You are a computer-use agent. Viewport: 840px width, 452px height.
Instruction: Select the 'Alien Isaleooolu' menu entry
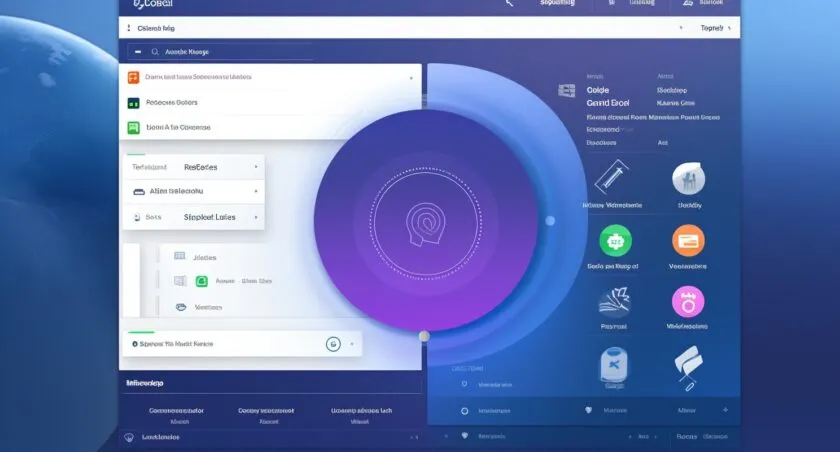pyautogui.click(x=176, y=191)
